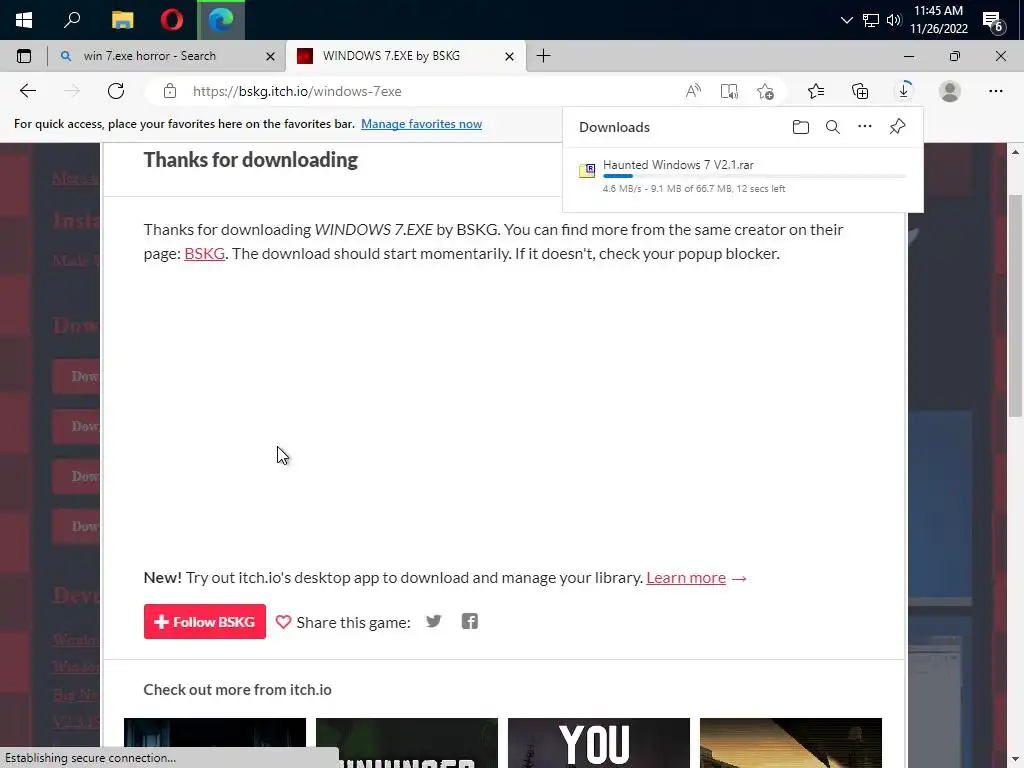Open the browser profile avatar

click(950, 91)
